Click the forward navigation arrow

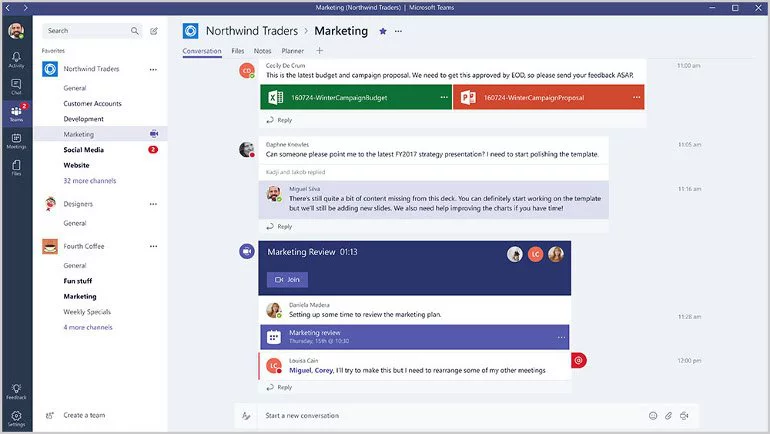coord(26,7)
